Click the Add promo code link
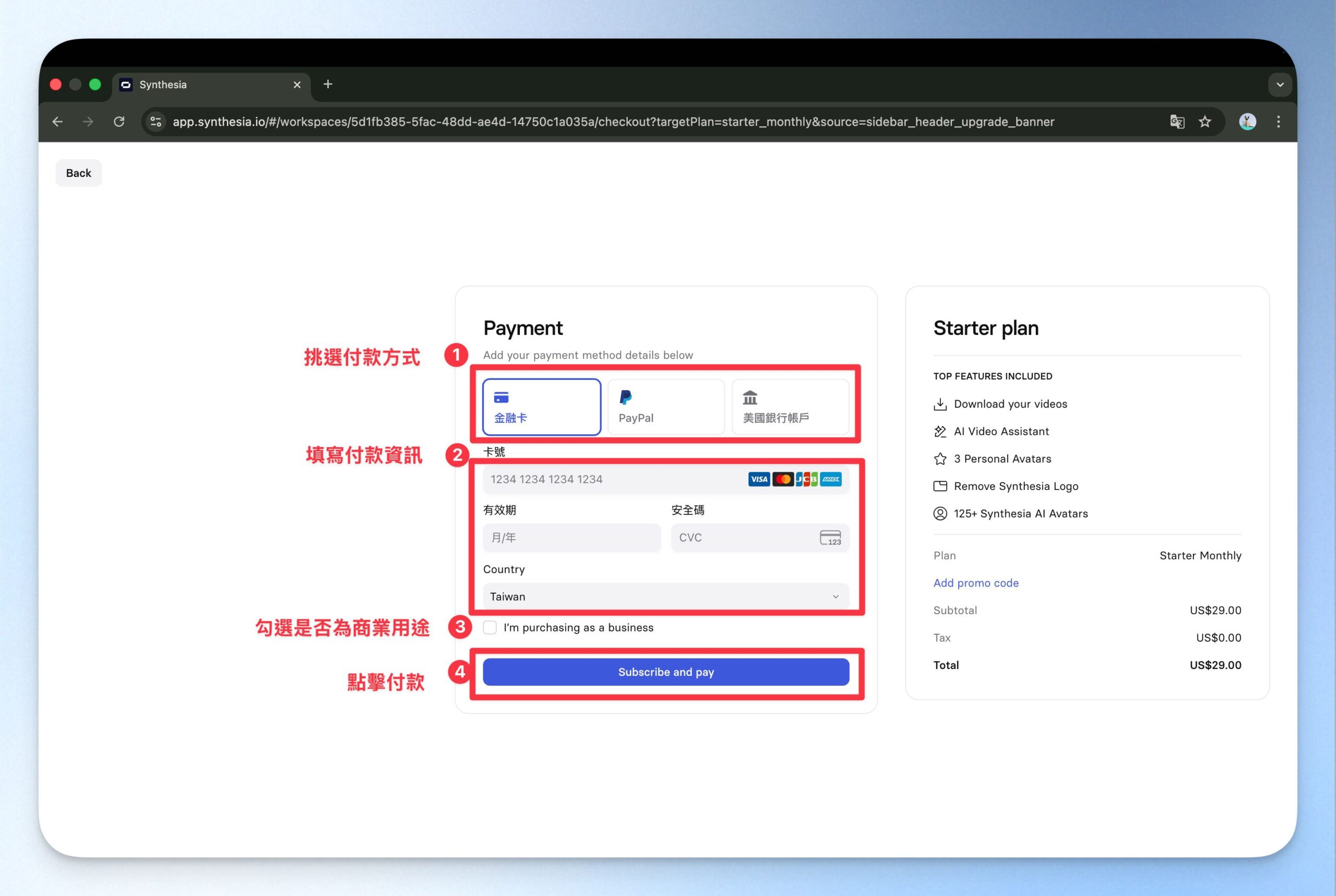Image resolution: width=1336 pixels, height=896 pixels. (975, 583)
